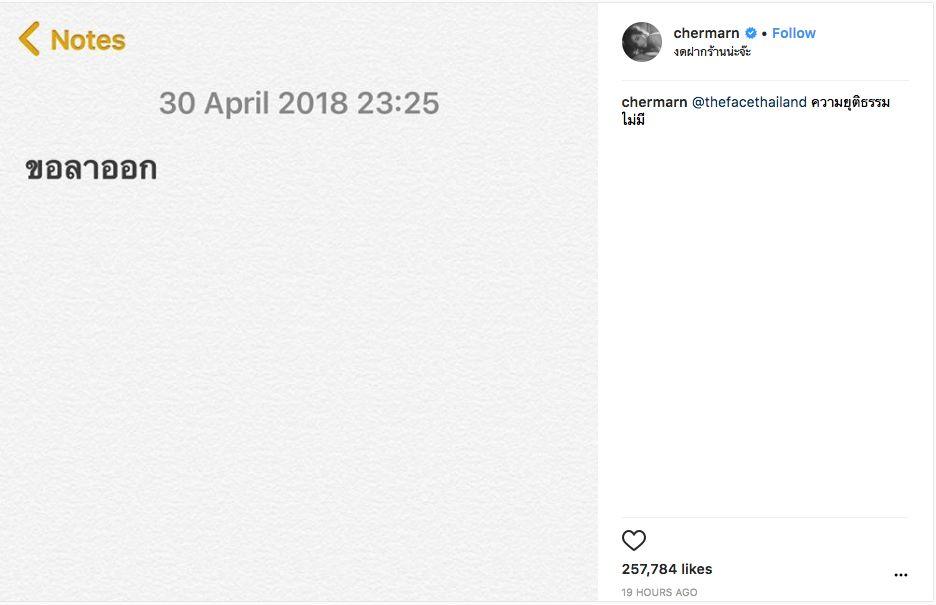Click the blue verified badge beside chermarn
The width and height of the screenshot is (936, 605).
click(751, 33)
